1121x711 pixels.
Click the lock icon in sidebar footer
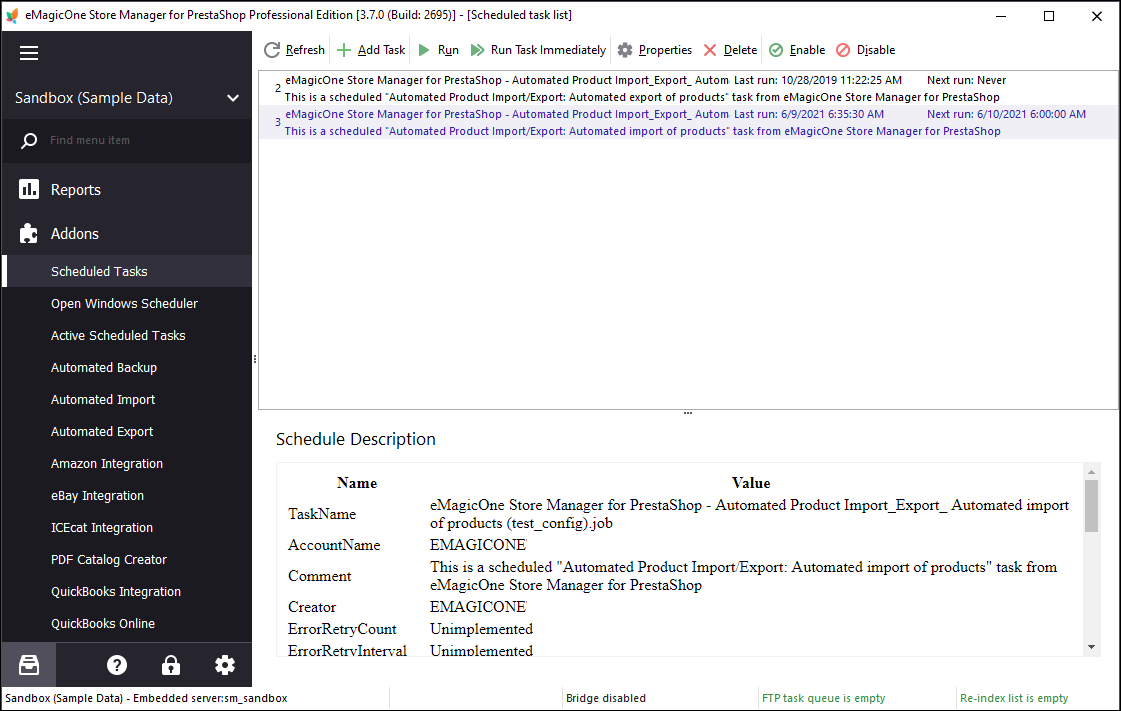(x=171, y=665)
